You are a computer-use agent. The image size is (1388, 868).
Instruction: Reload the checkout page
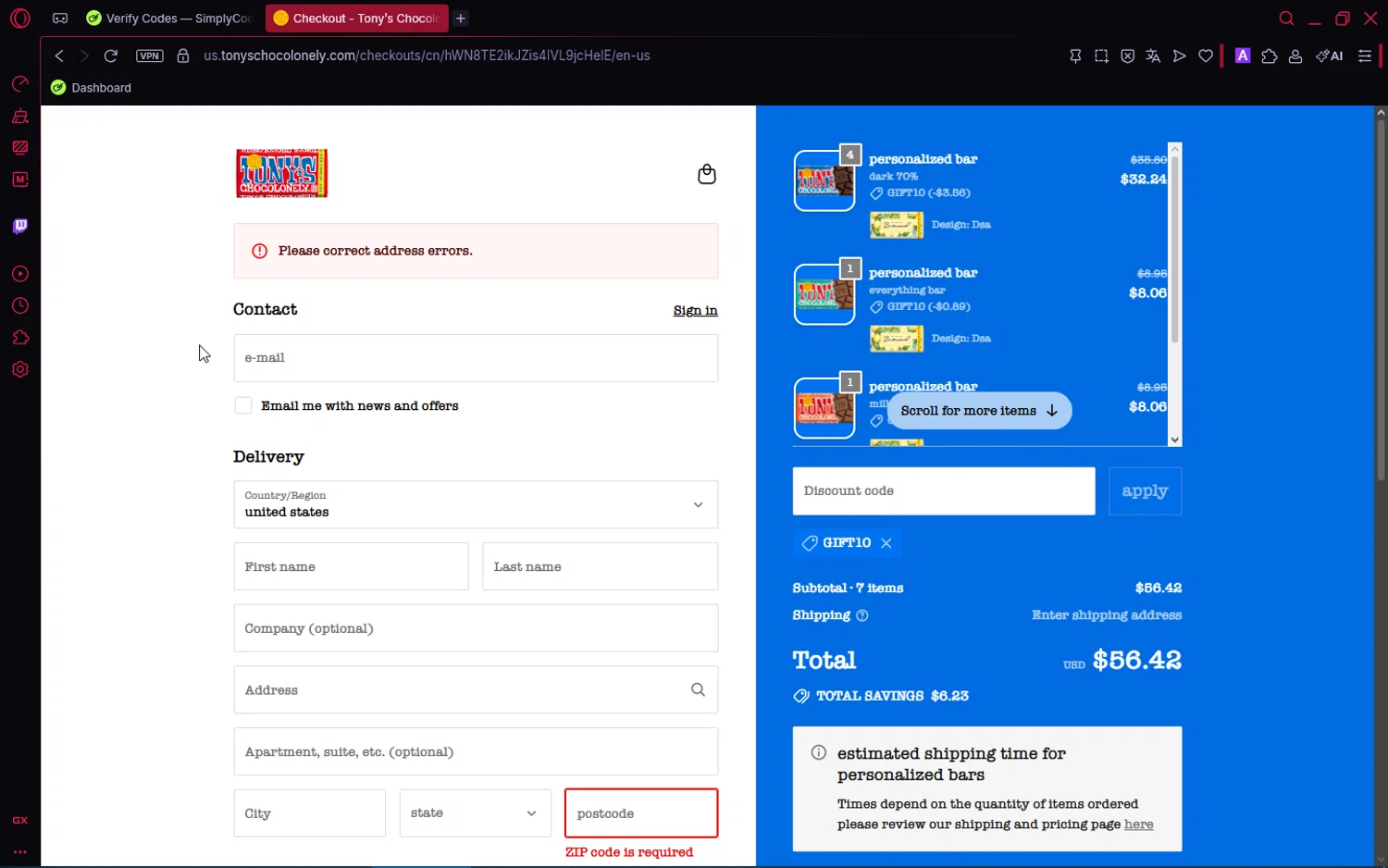click(111, 56)
